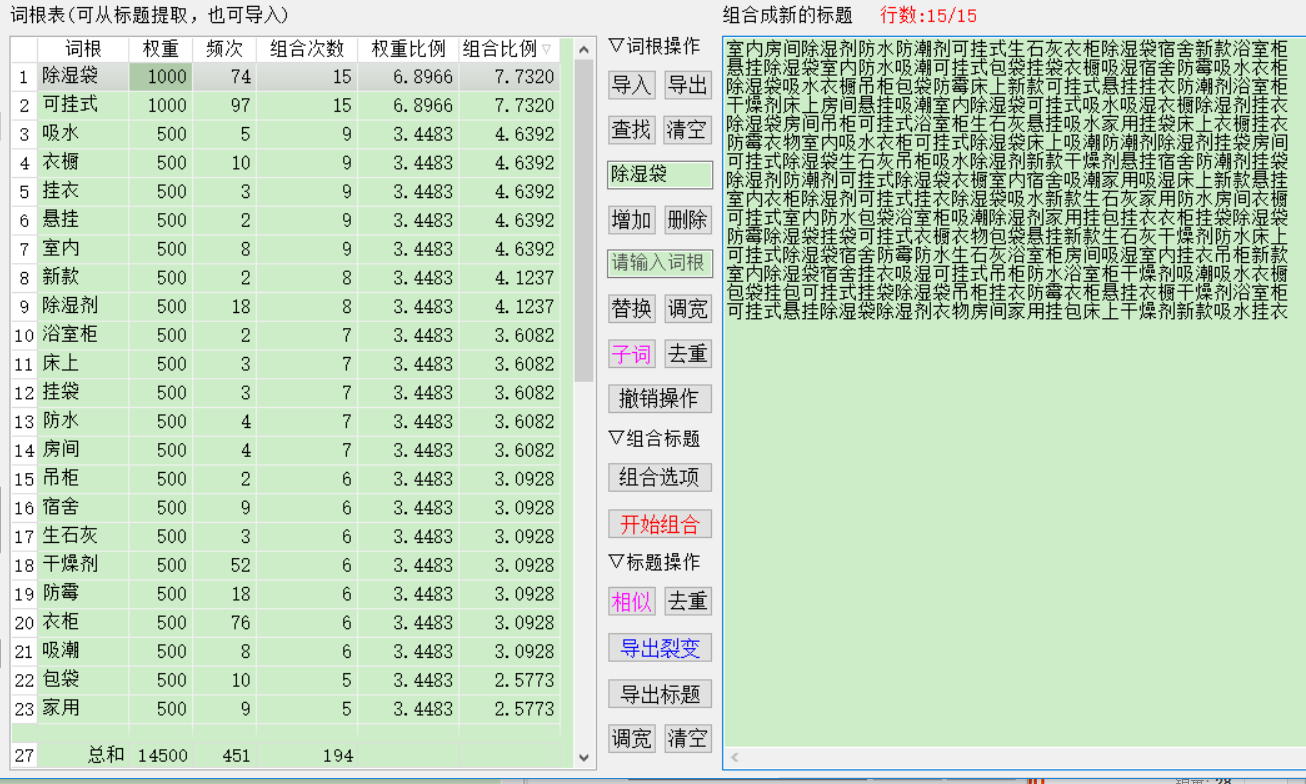Click the 请输入词根 input field
1306x784 pixels.
pyautogui.click(x=660, y=263)
